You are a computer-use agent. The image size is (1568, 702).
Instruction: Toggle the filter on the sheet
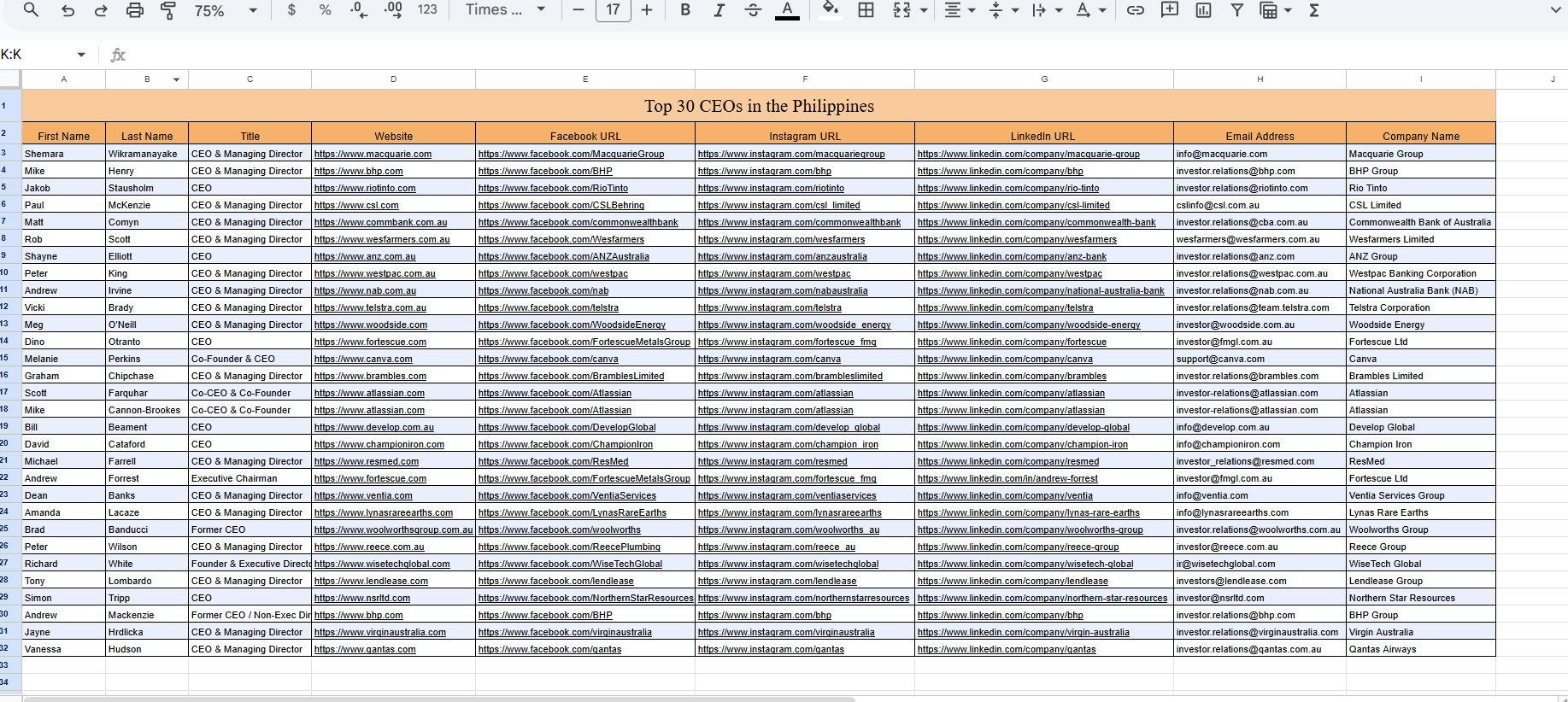click(1236, 10)
